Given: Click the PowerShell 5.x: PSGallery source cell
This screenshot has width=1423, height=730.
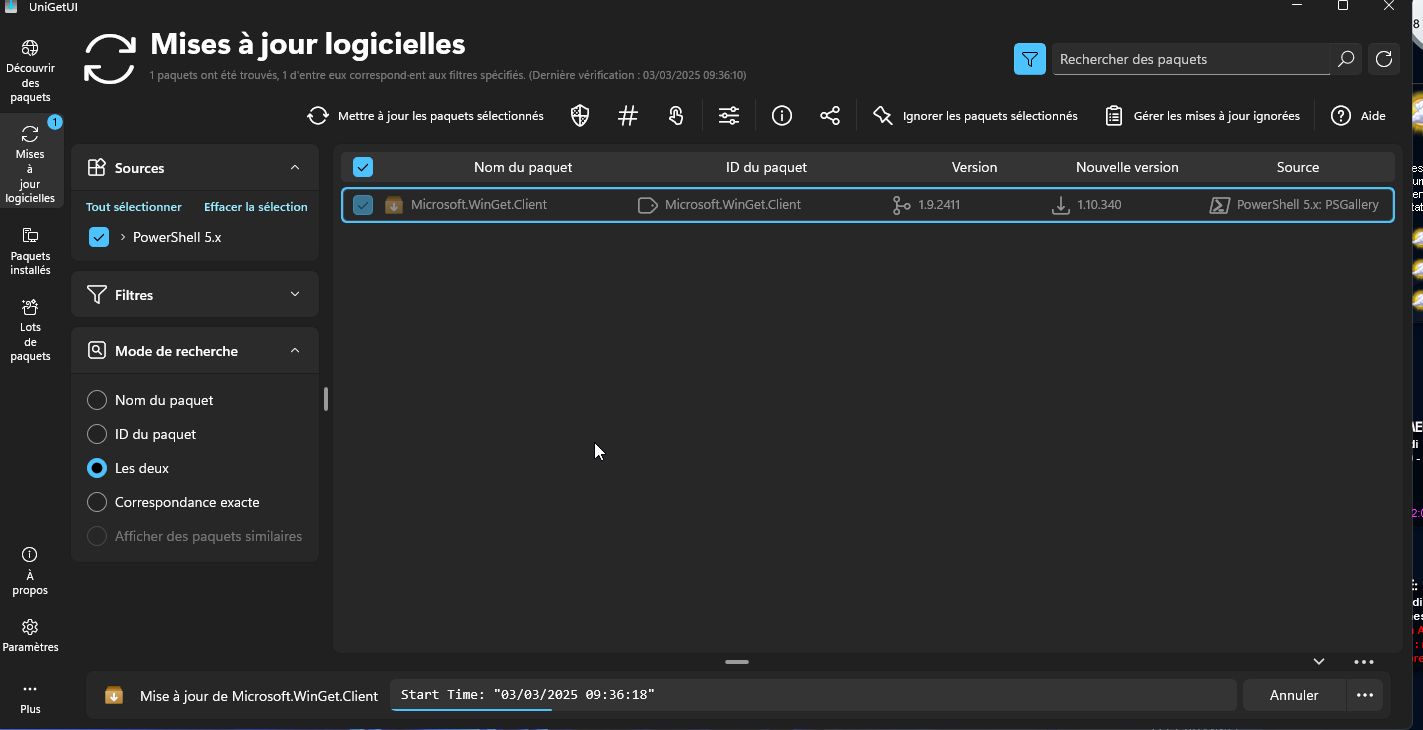Looking at the screenshot, I should pyautogui.click(x=1308, y=205).
